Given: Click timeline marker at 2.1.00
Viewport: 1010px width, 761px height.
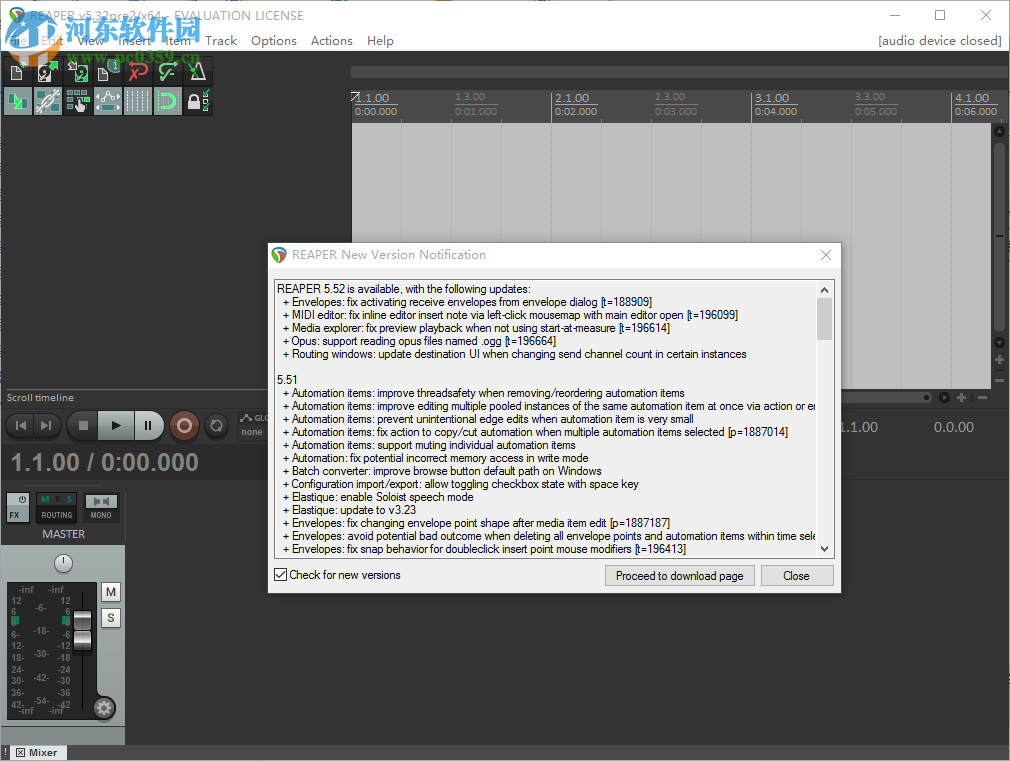Looking at the screenshot, I should tap(572, 98).
